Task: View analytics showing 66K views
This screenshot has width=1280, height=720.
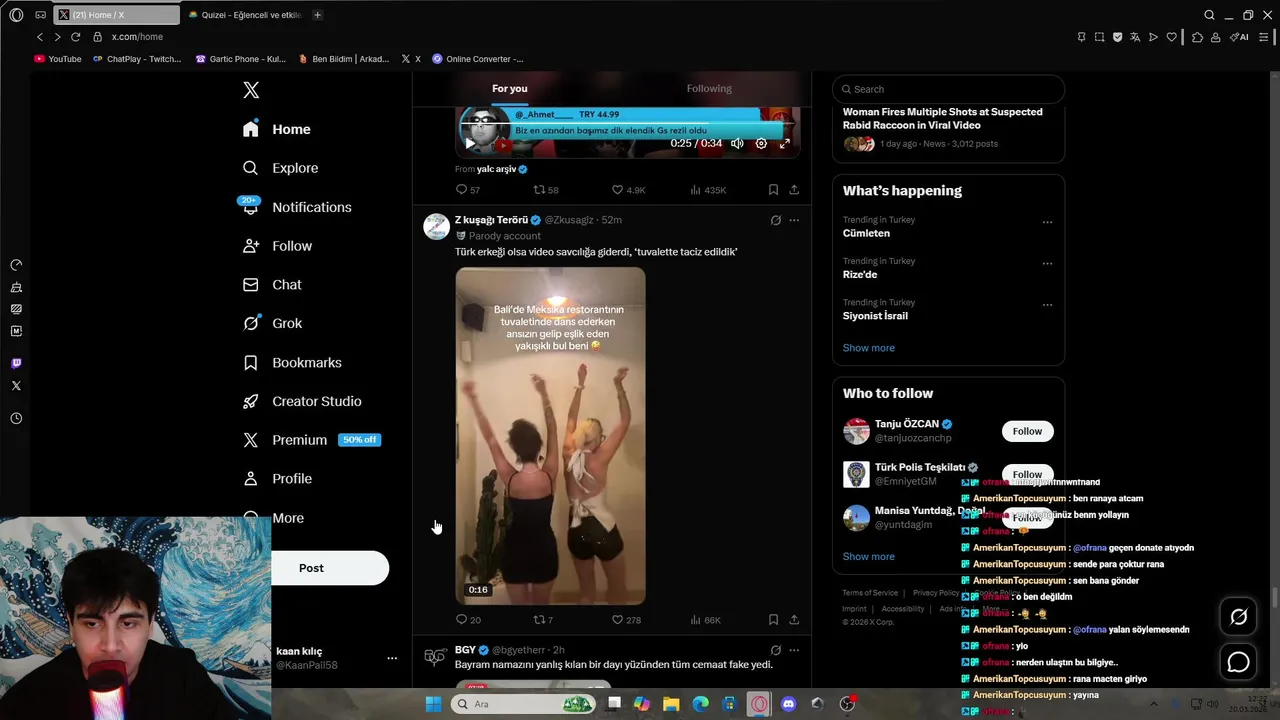Action: pyautogui.click(x=706, y=620)
